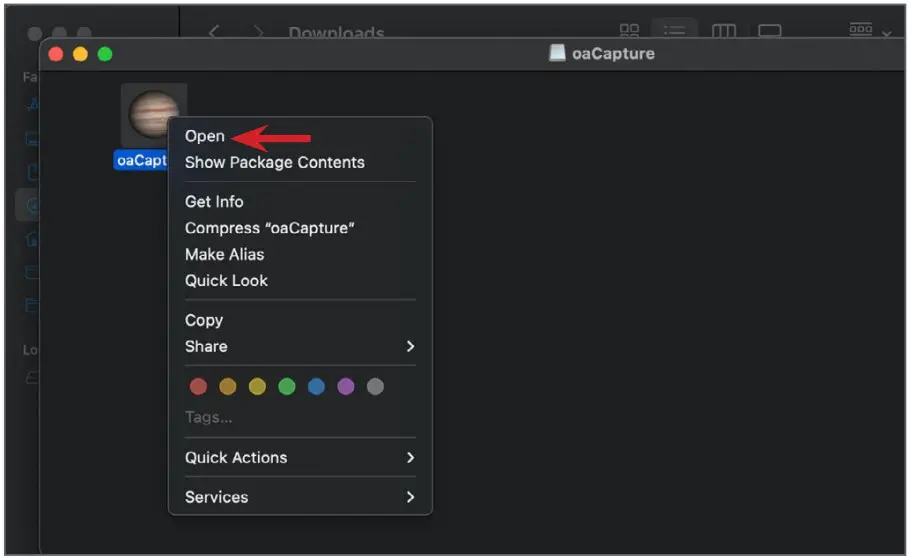Open the Finder group-by dropdown
Screen dimensions: 911x558
pos(868,32)
